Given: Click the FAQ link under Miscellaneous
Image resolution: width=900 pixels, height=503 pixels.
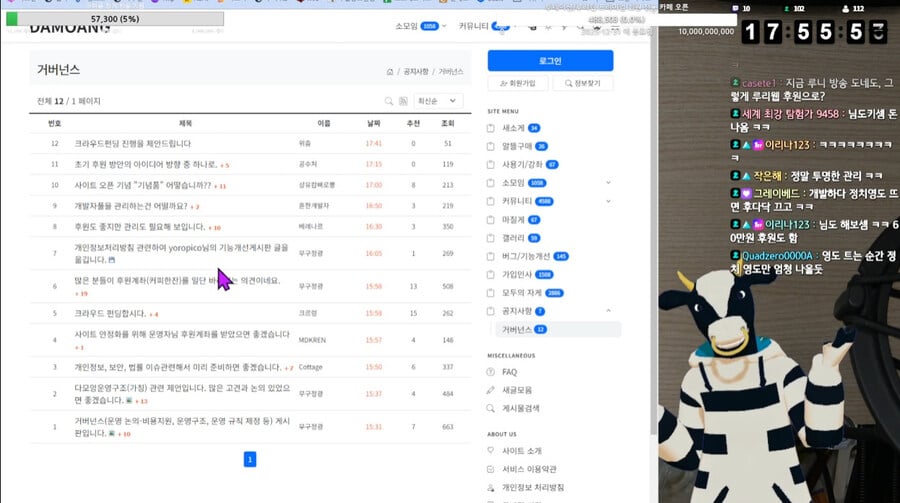Looking at the screenshot, I should pyautogui.click(x=510, y=372).
